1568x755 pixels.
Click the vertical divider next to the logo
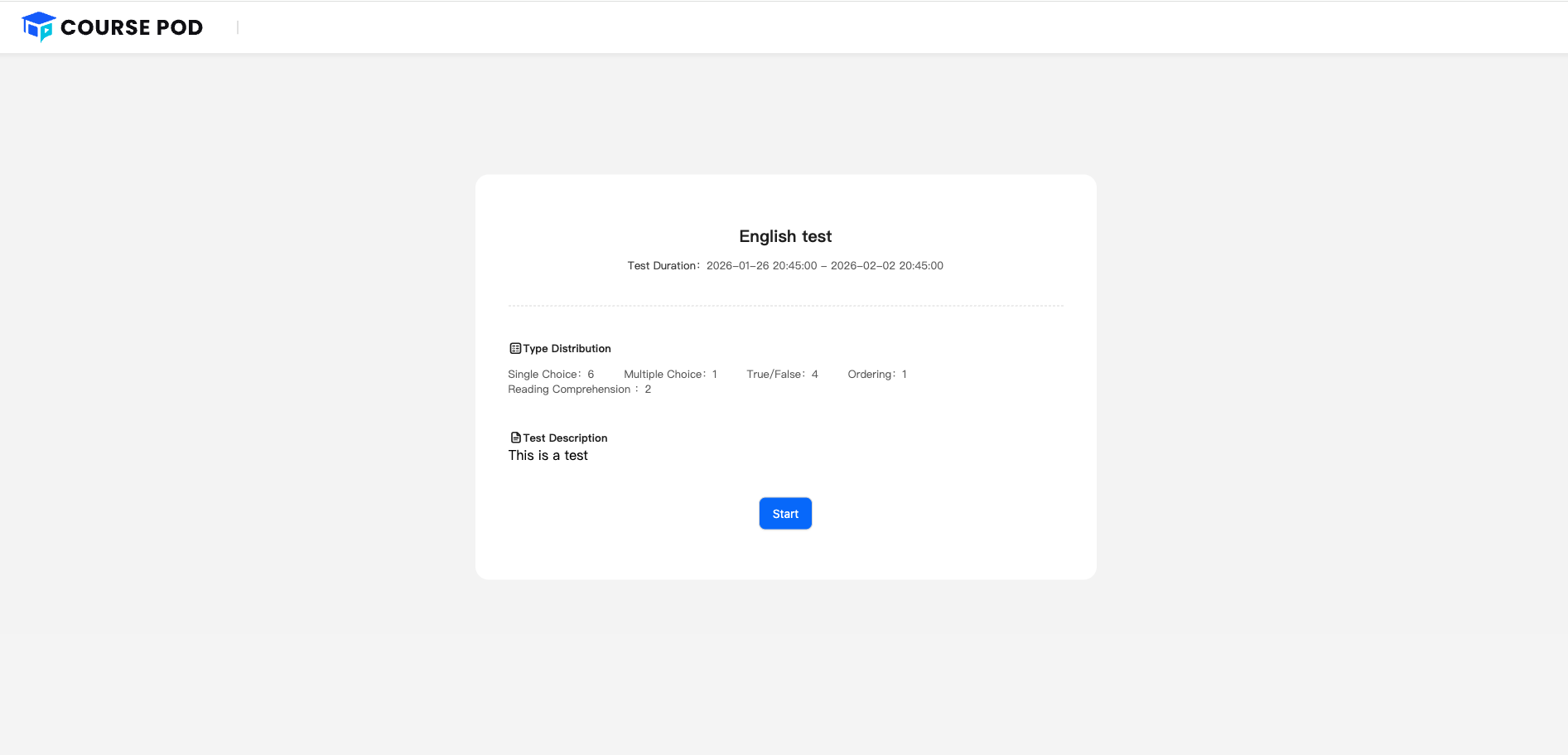pyautogui.click(x=239, y=27)
